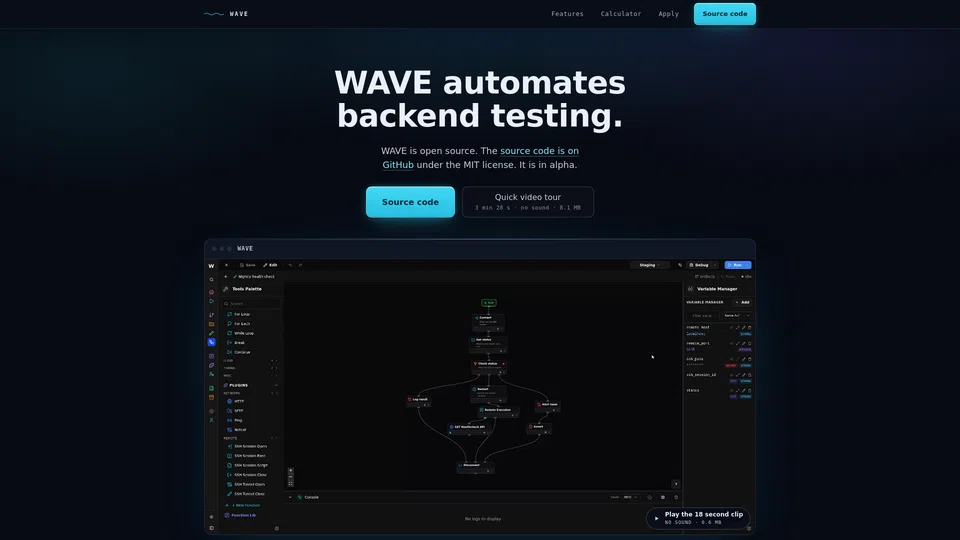Select the Log result node

click(419, 401)
